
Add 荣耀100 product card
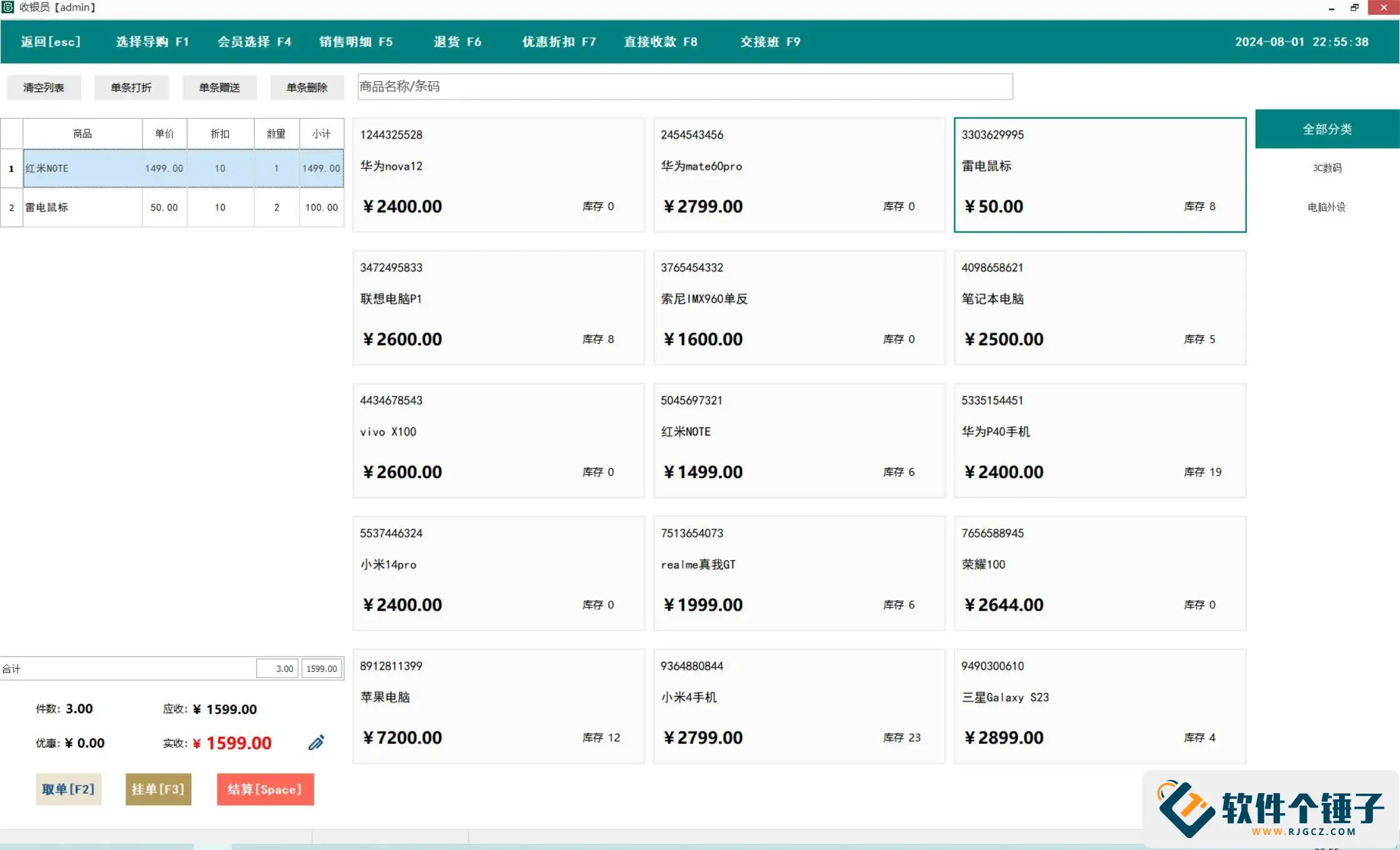[x=1100, y=574]
